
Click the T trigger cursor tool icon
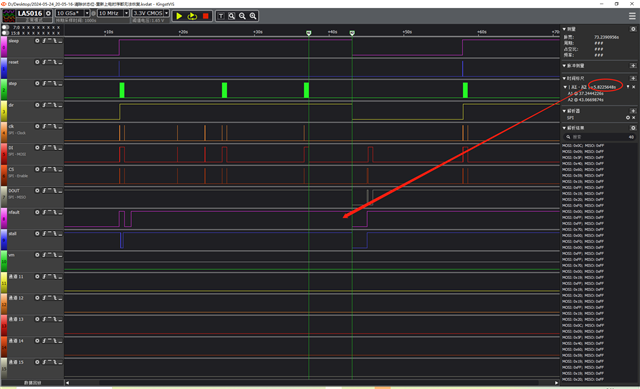(x=221, y=16)
